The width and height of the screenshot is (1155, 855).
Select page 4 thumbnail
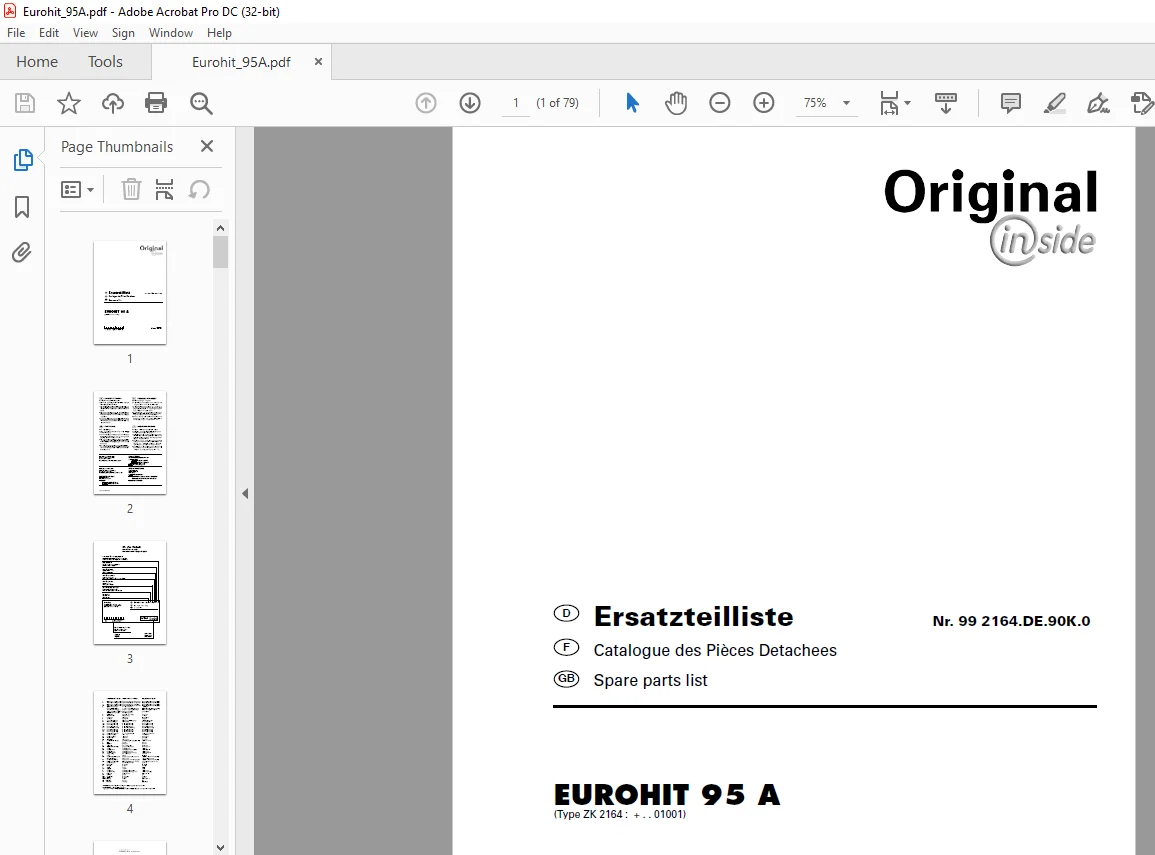[130, 743]
